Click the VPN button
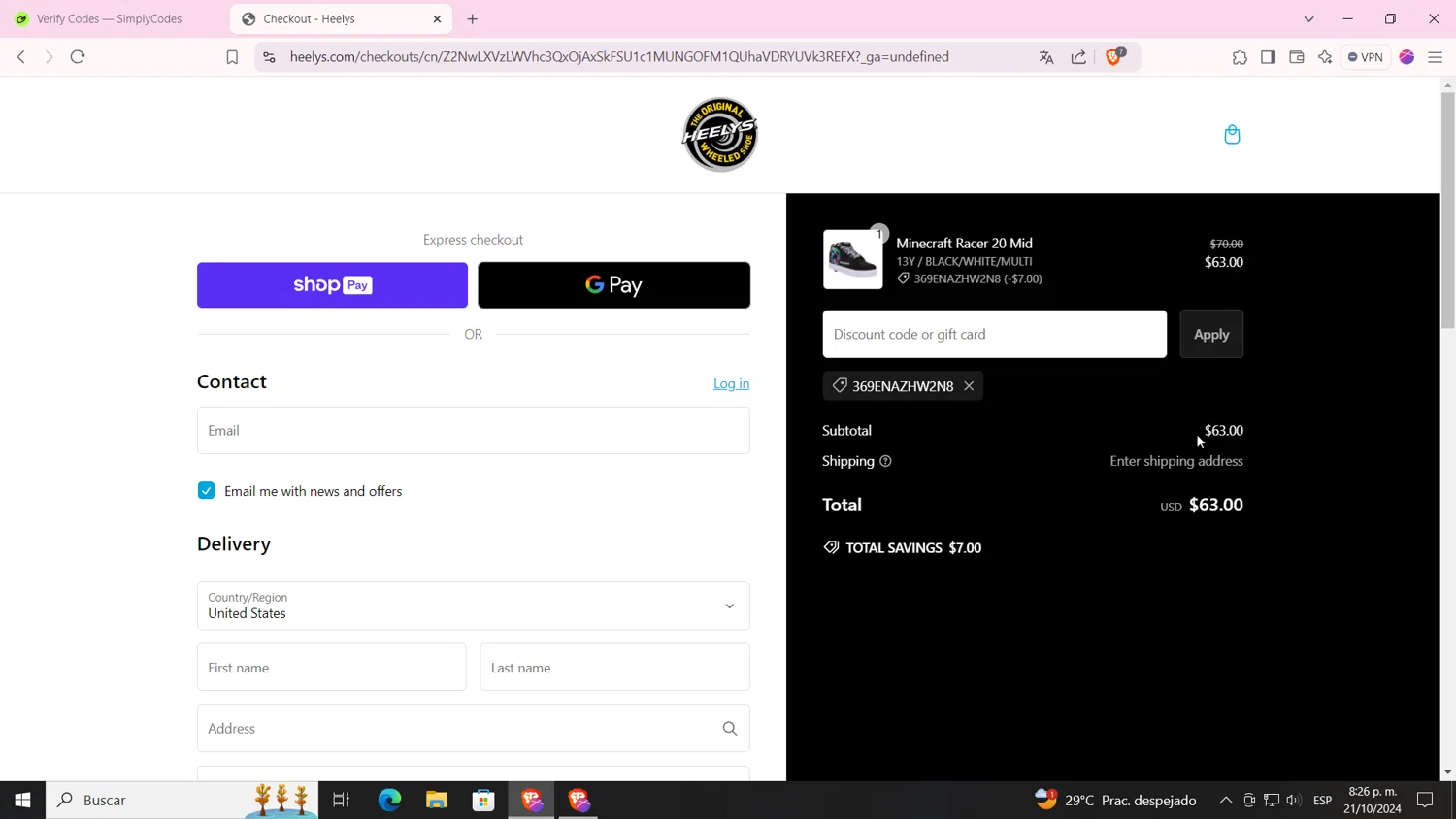This screenshot has height=819, width=1456. [1366, 57]
